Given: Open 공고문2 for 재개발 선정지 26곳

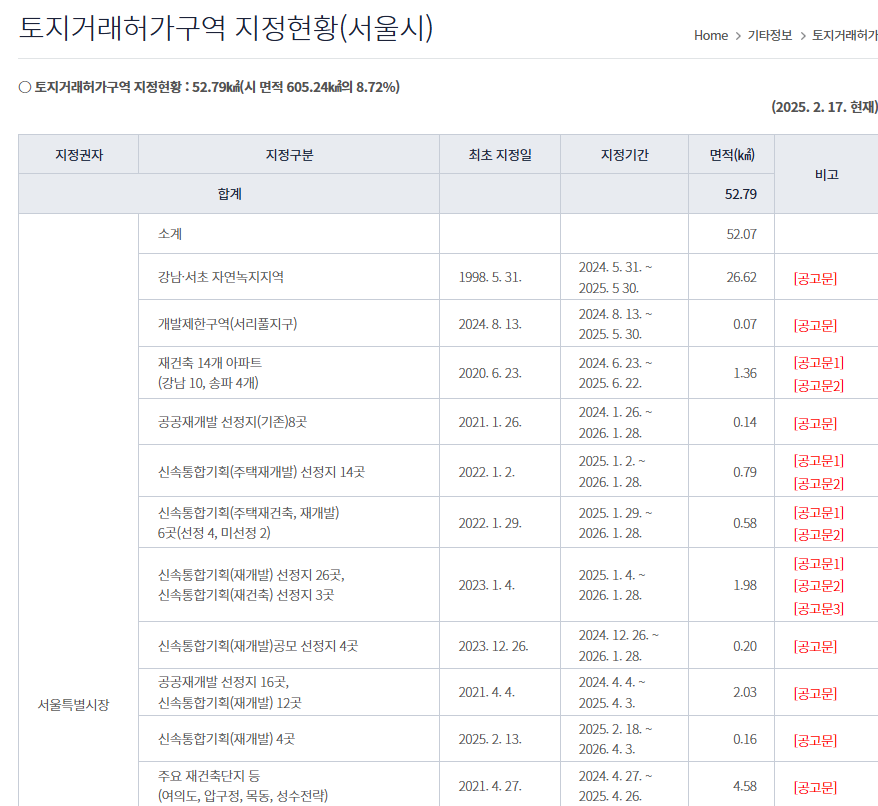Looking at the screenshot, I should [x=819, y=585].
